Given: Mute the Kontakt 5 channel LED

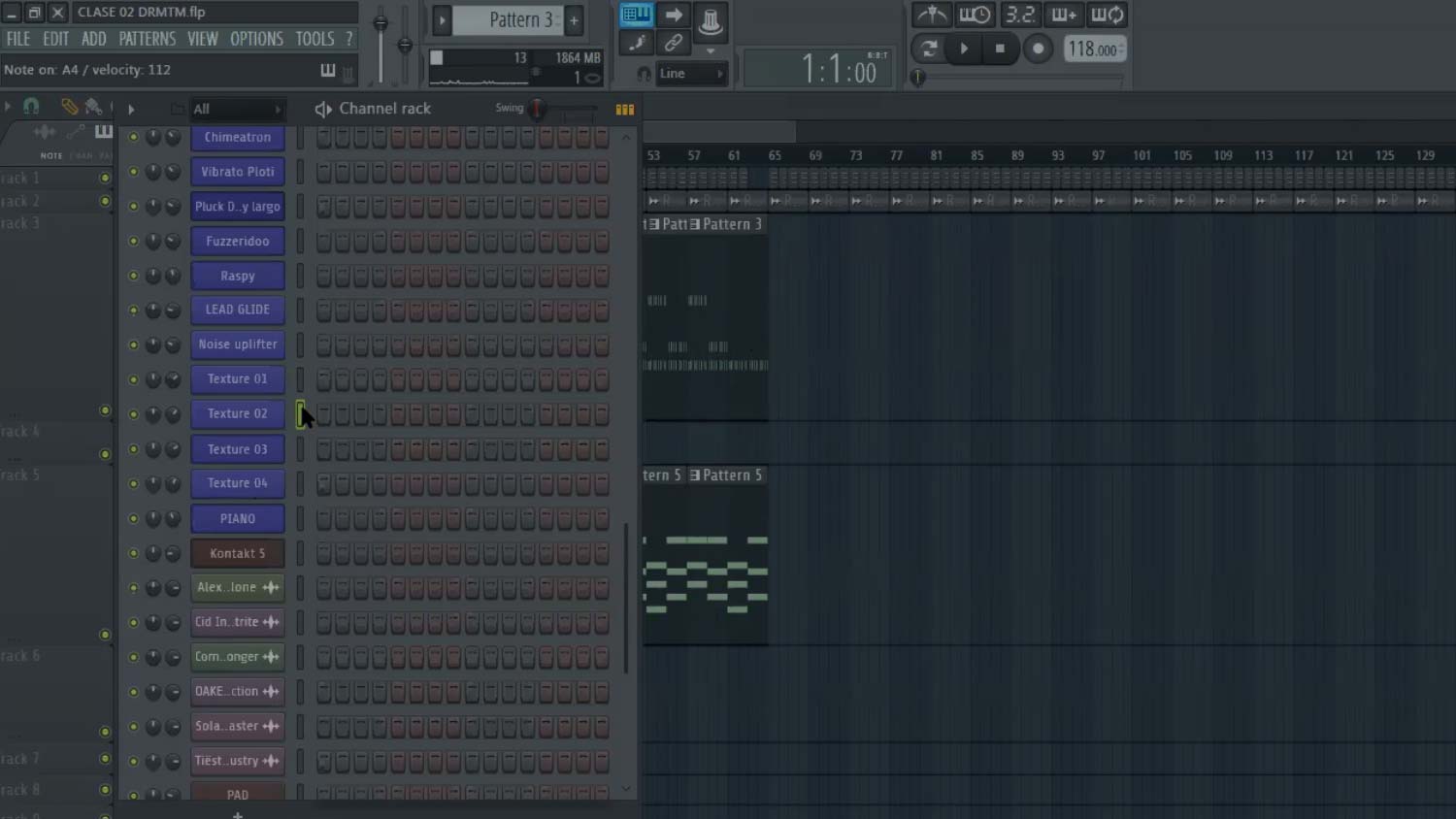Looking at the screenshot, I should click(x=134, y=553).
